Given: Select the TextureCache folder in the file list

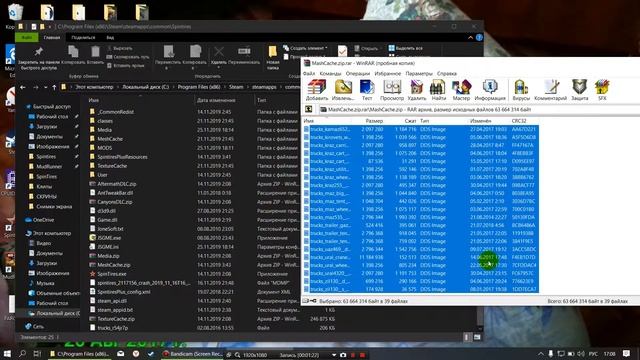Looking at the screenshot, I should pyautogui.click(x=112, y=166).
